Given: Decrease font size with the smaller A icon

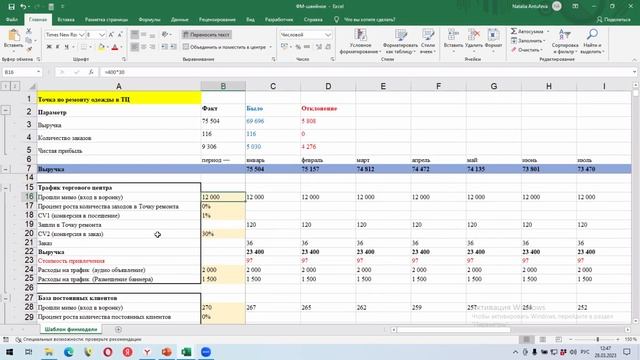Looking at the screenshot, I should (120, 35).
